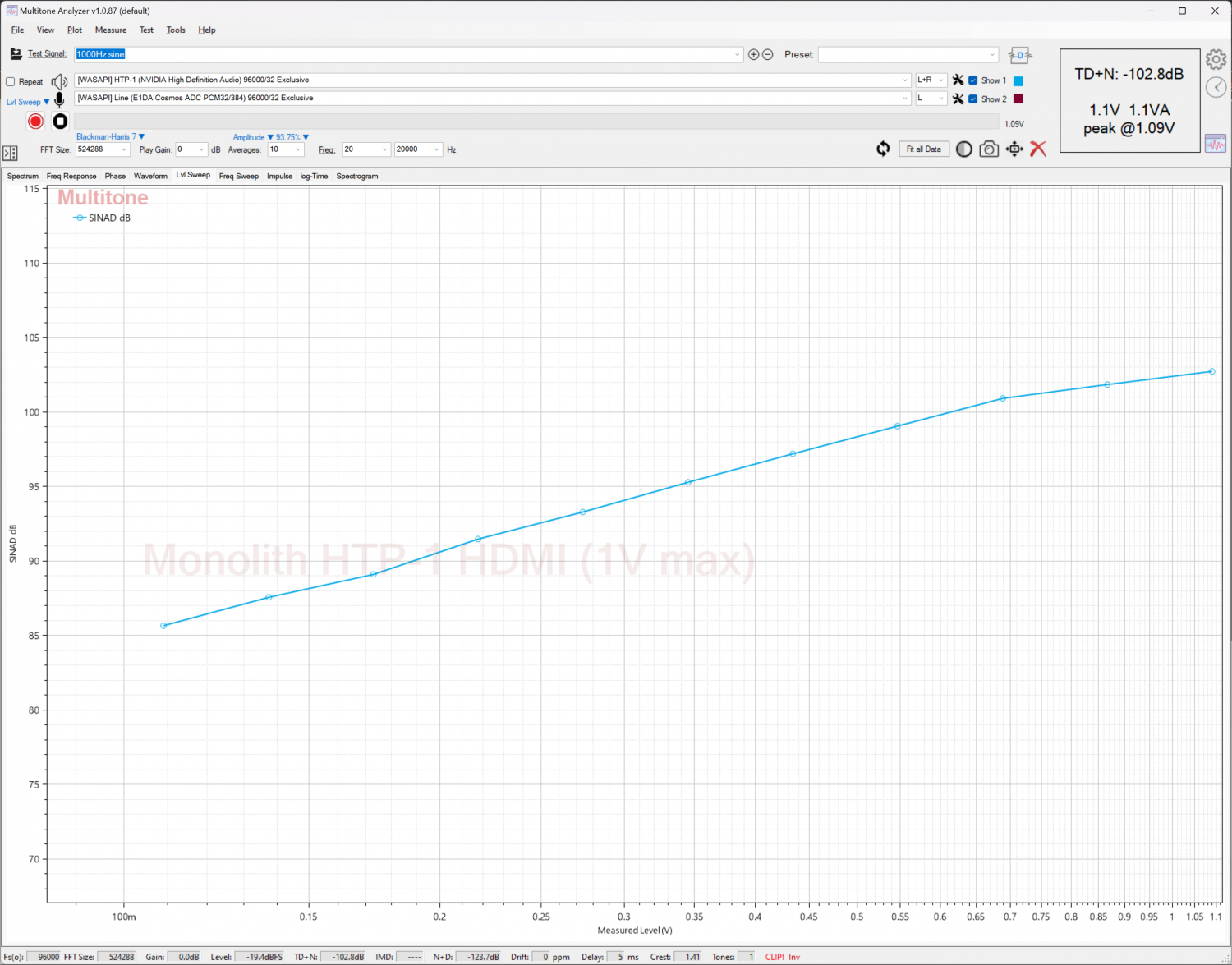Clear data with the red X icon
Viewport: 1232px width, 965px height.
(x=1038, y=149)
